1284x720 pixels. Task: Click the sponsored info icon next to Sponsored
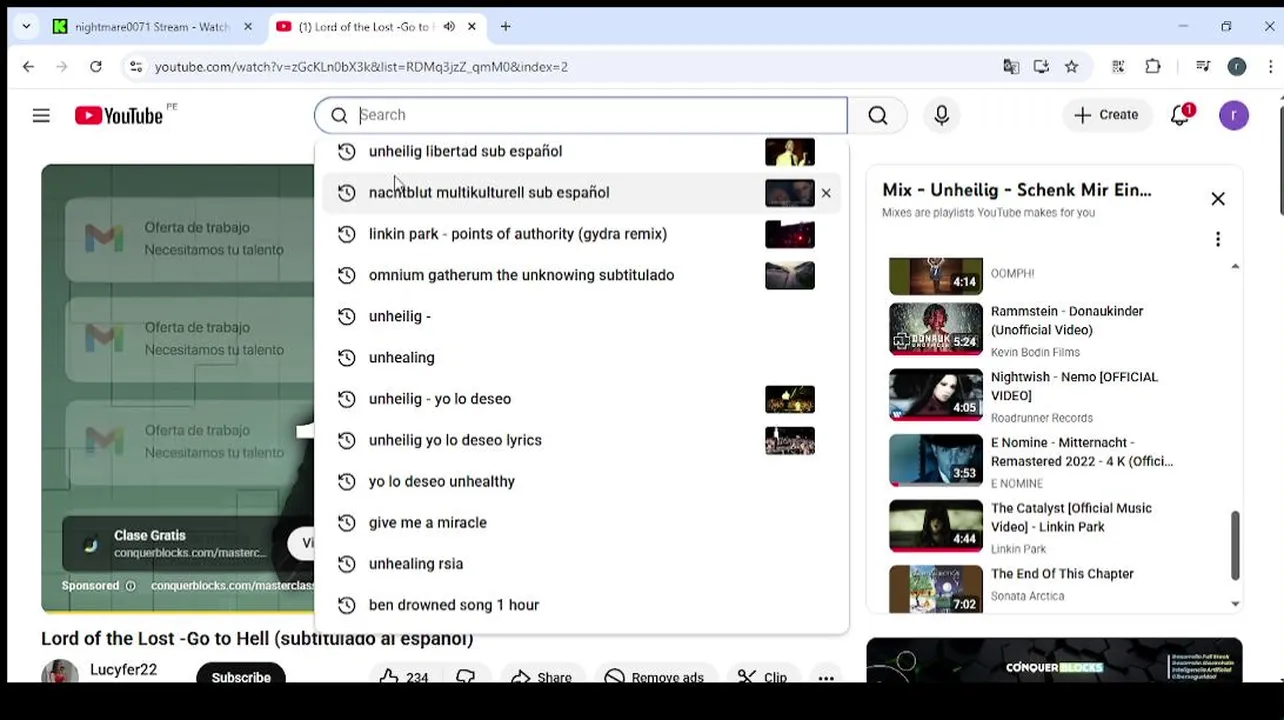(x=130, y=586)
